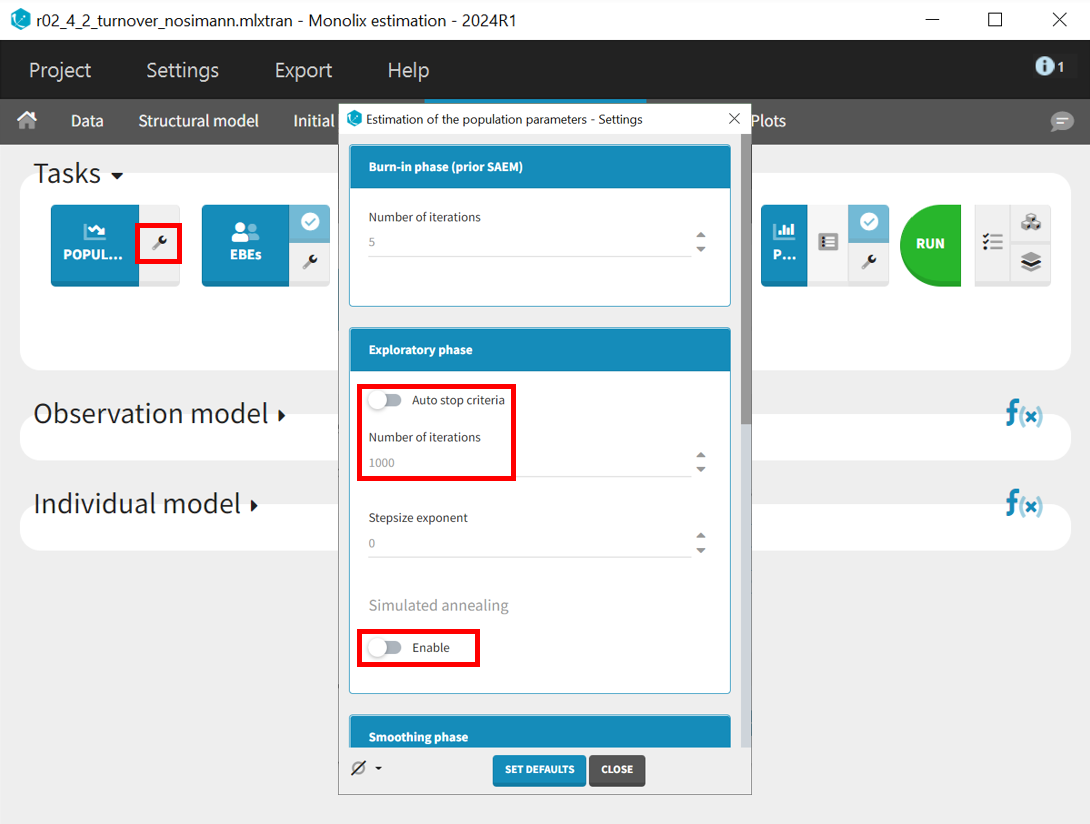The width and height of the screenshot is (1090, 824).
Task: Click the exploratory Number of iterations field
Action: [528, 463]
